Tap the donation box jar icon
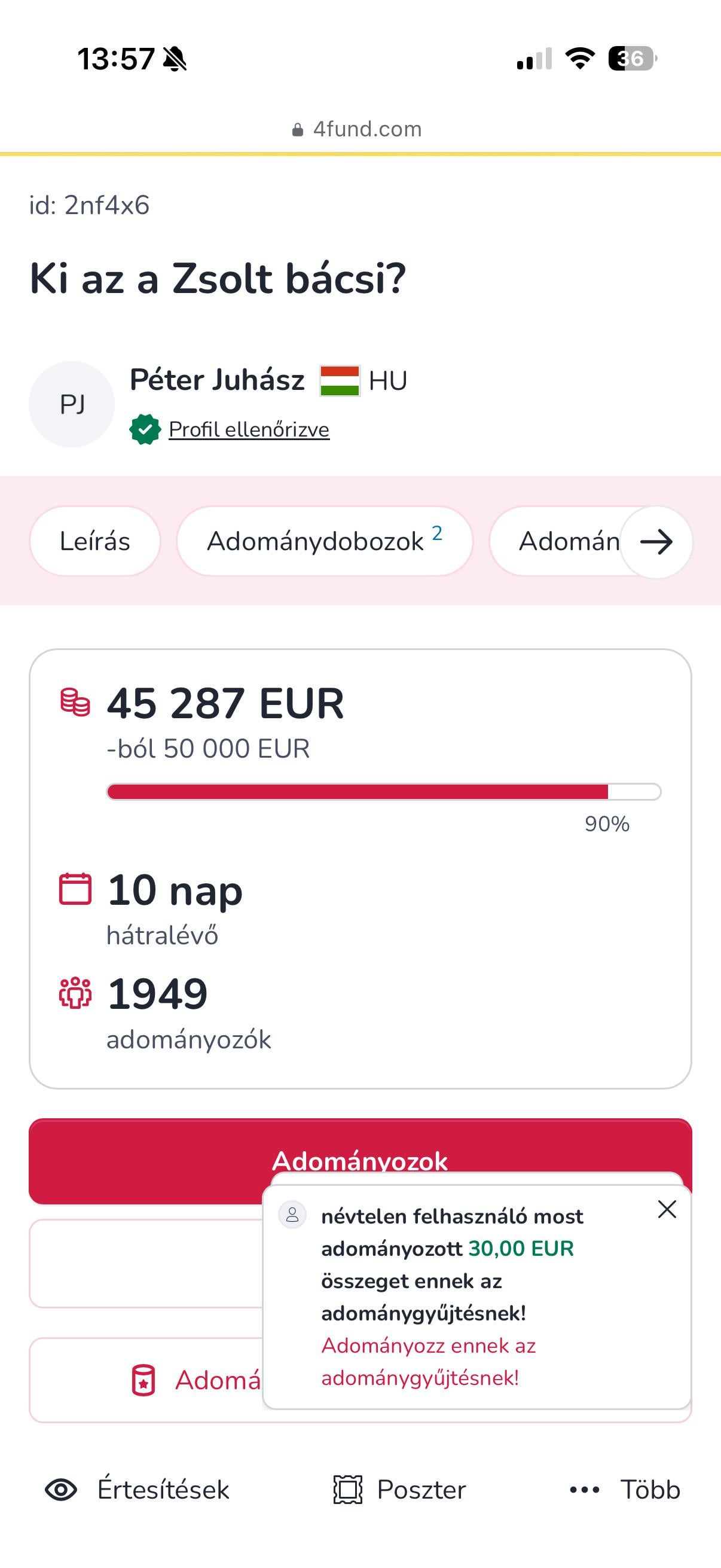 coord(143,1380)
